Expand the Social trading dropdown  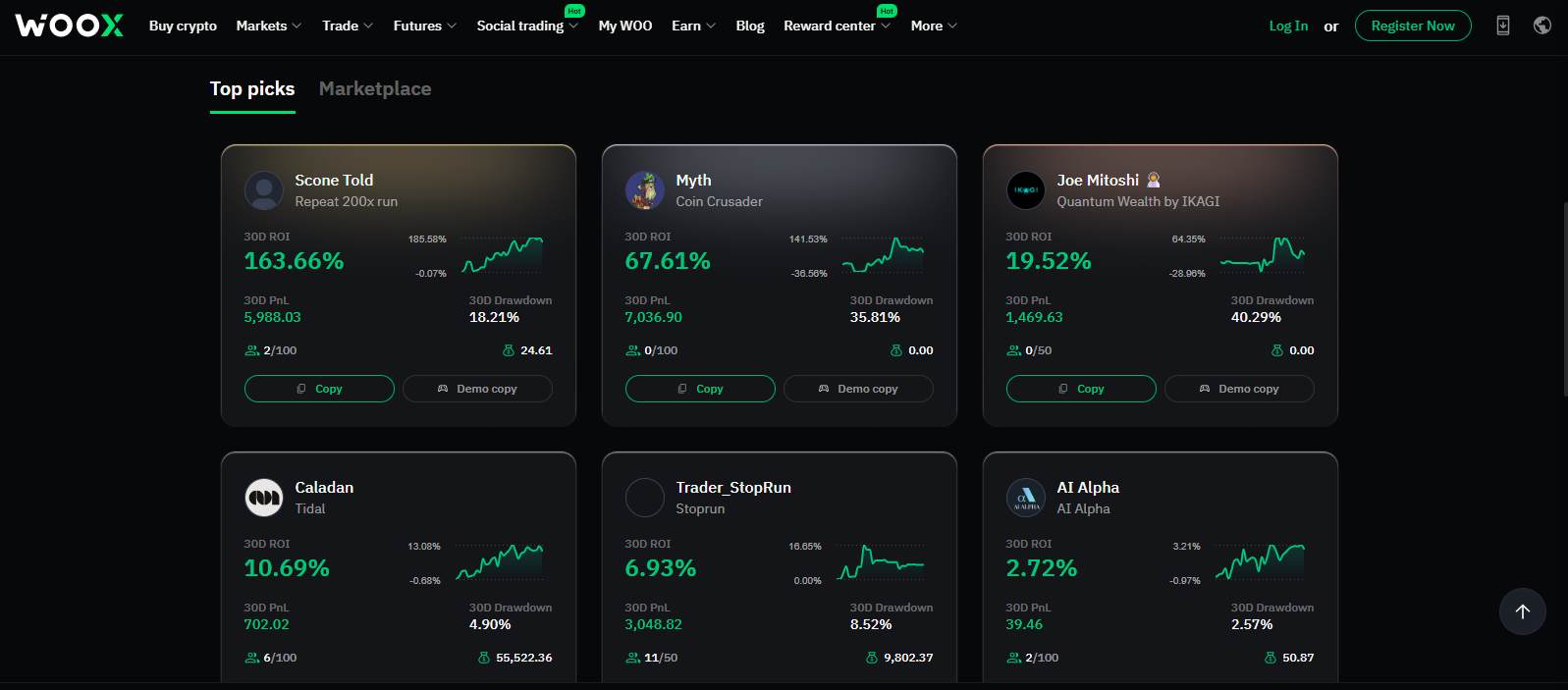527,26
